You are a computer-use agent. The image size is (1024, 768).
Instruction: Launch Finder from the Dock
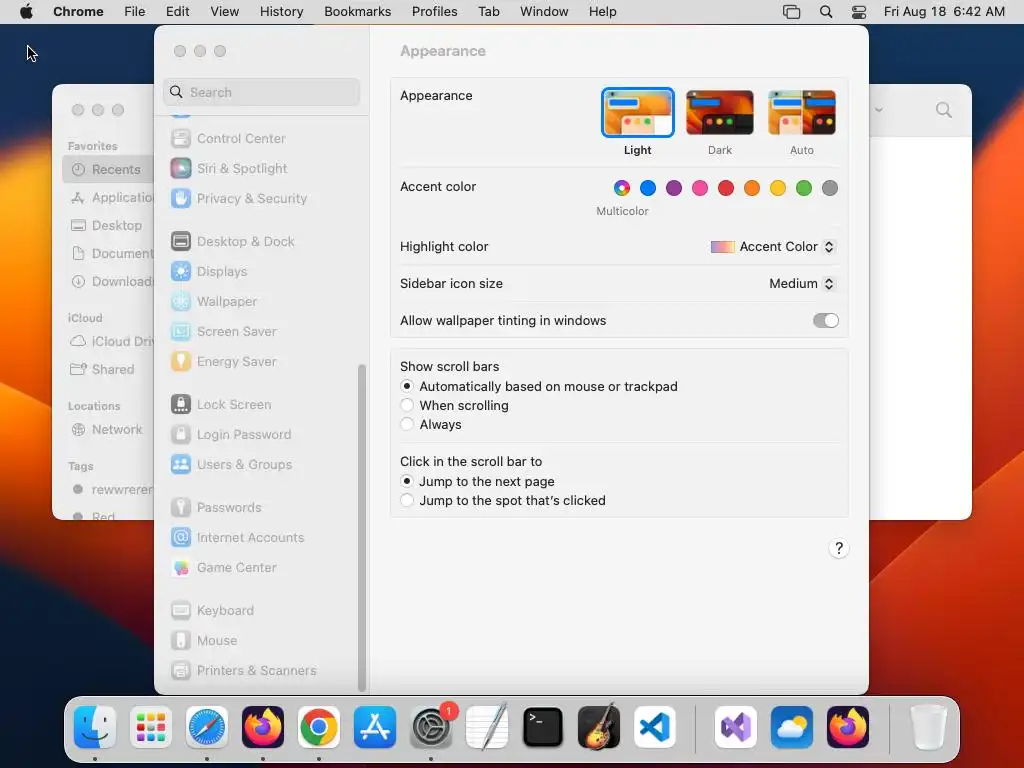[x=95, y=727]
